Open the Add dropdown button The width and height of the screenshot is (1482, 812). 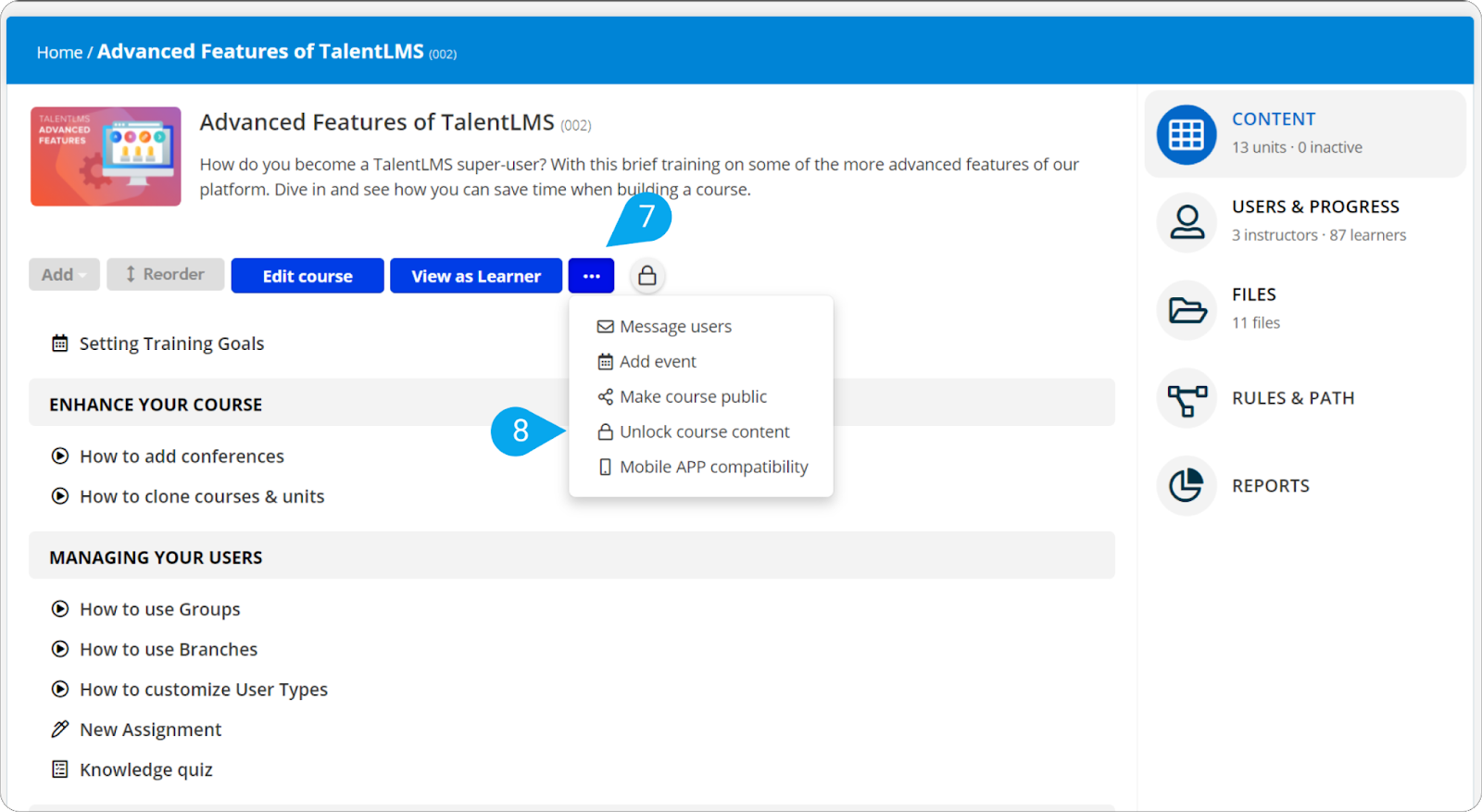(64, 275)
